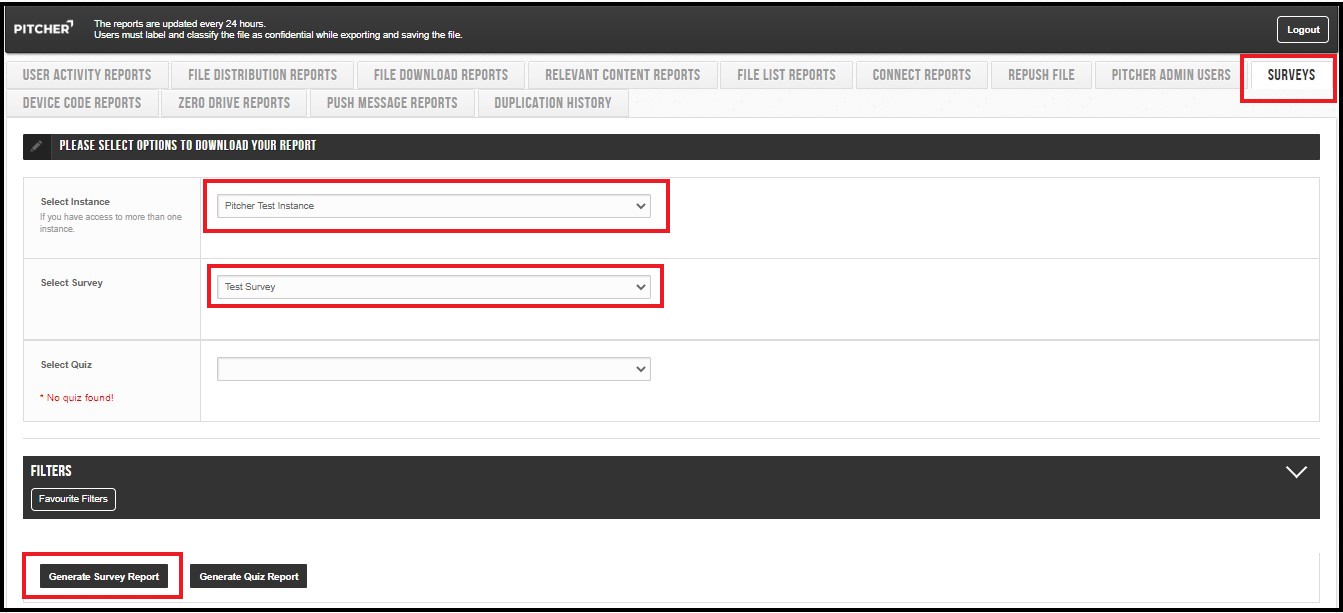Expand the Filters panel chevron
This screenshot has width=1343, height=613.
(1296, 472)
